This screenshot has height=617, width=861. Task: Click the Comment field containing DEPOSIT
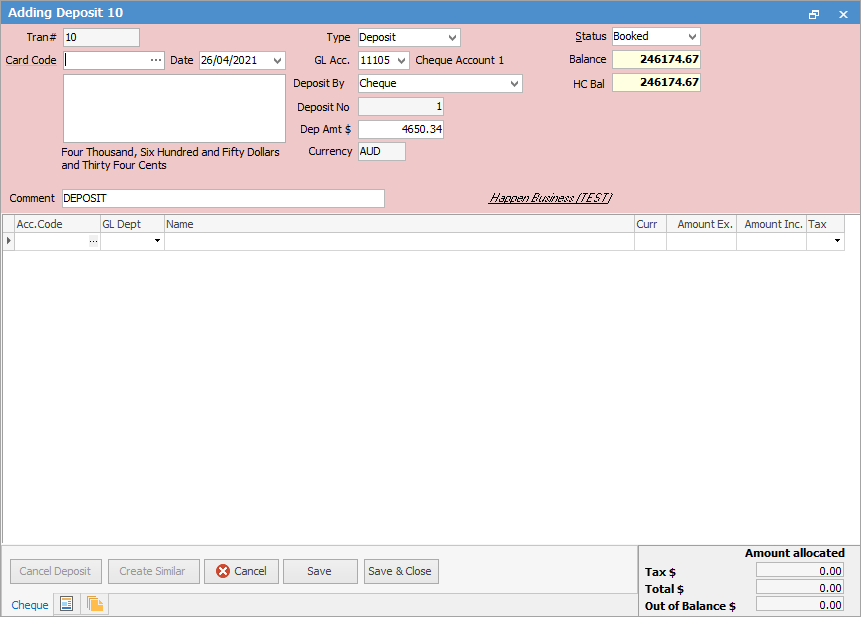[x=220, y=198]
